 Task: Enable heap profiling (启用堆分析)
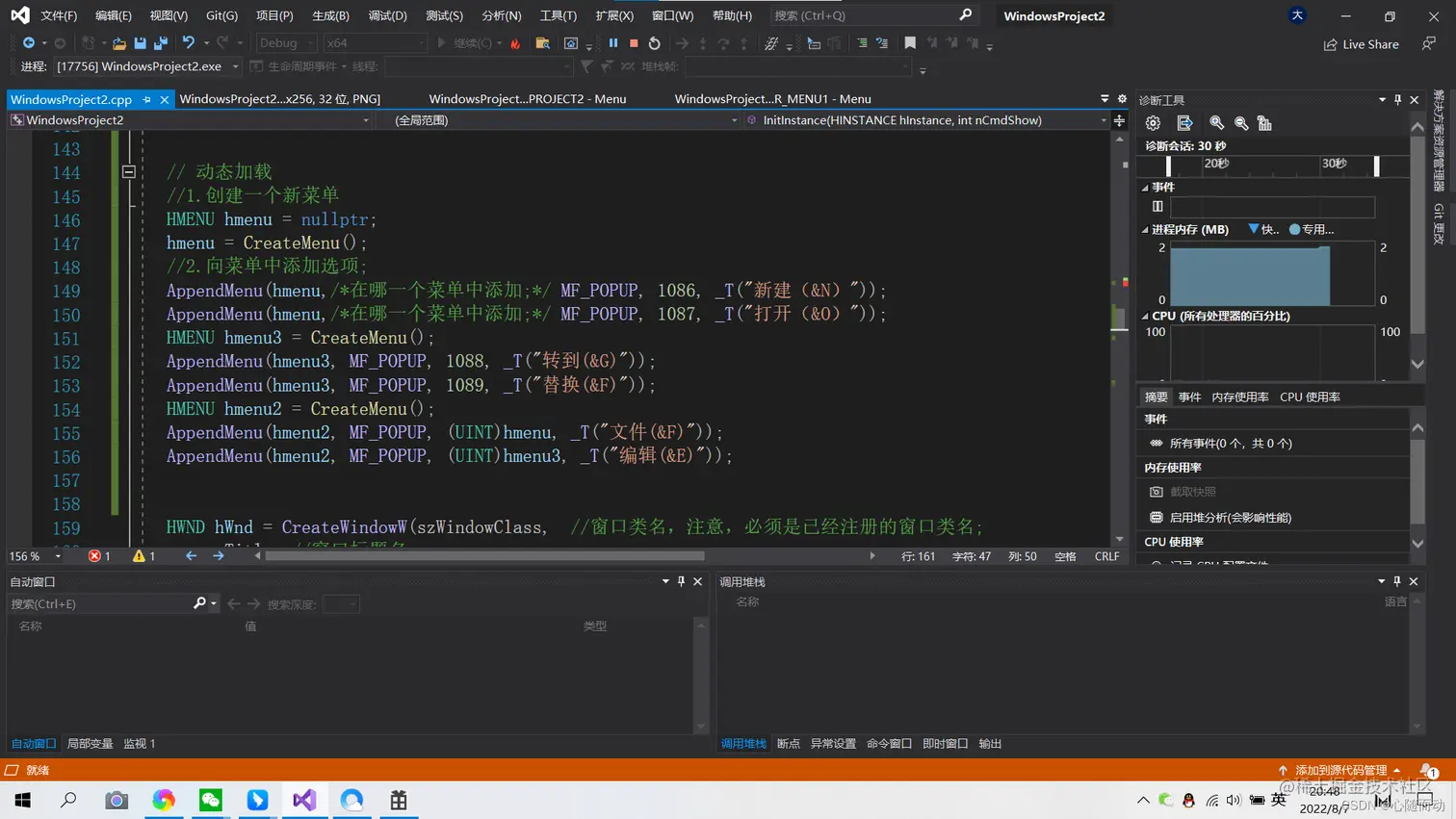[x=1221, y=518]
